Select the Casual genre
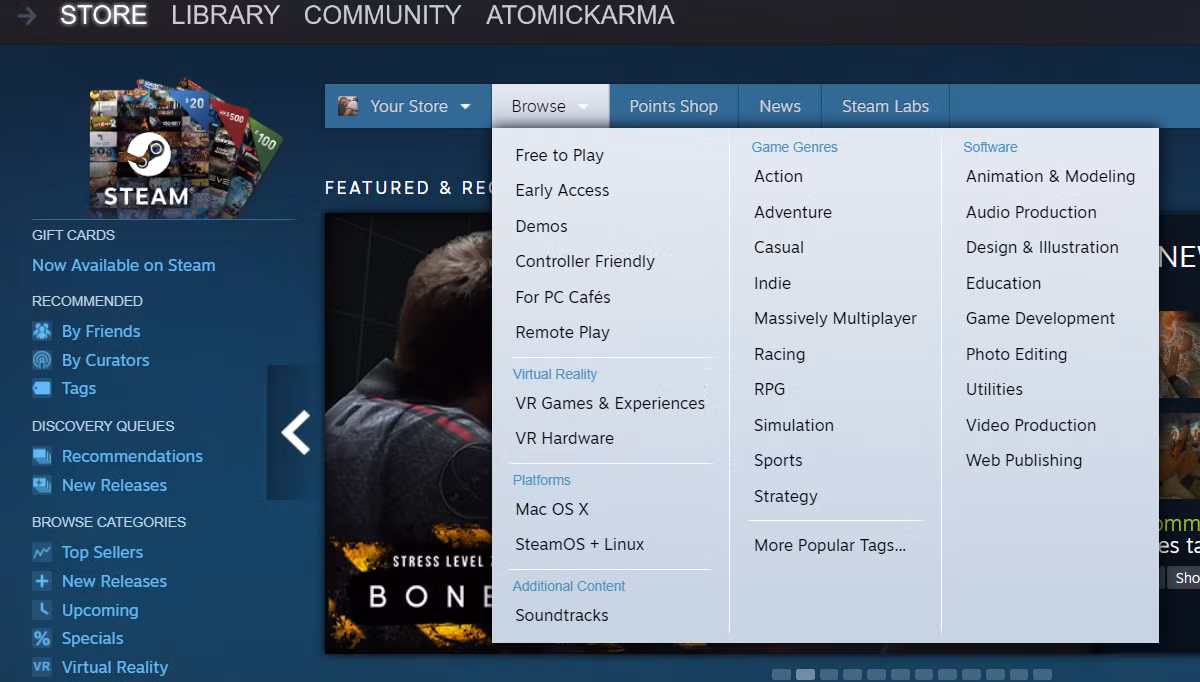This screenshot has height=682, width=1200. [x=779, y=247]
